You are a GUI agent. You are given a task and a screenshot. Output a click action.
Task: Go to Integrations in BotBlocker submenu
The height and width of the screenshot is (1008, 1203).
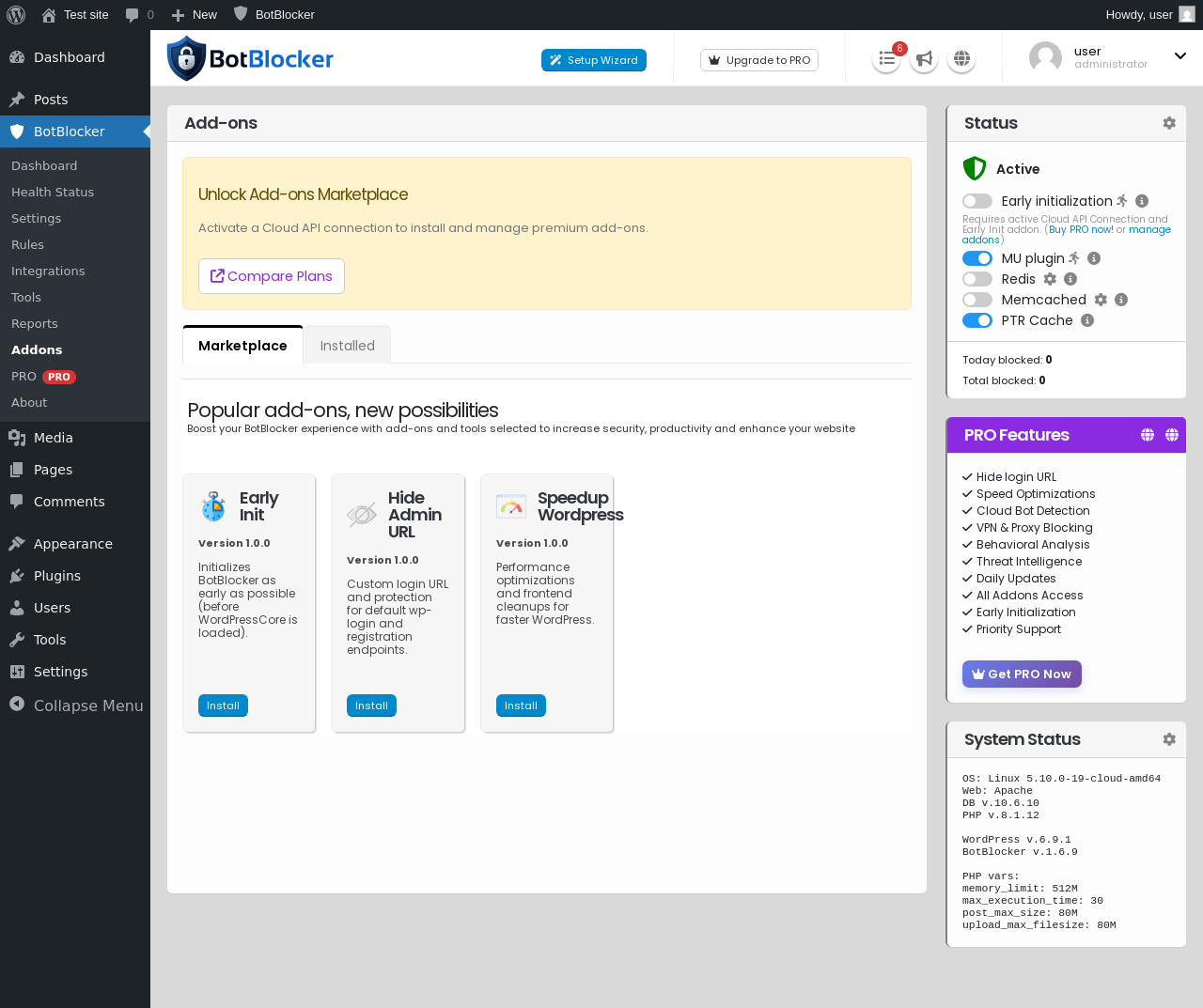(x=48, y=271)
